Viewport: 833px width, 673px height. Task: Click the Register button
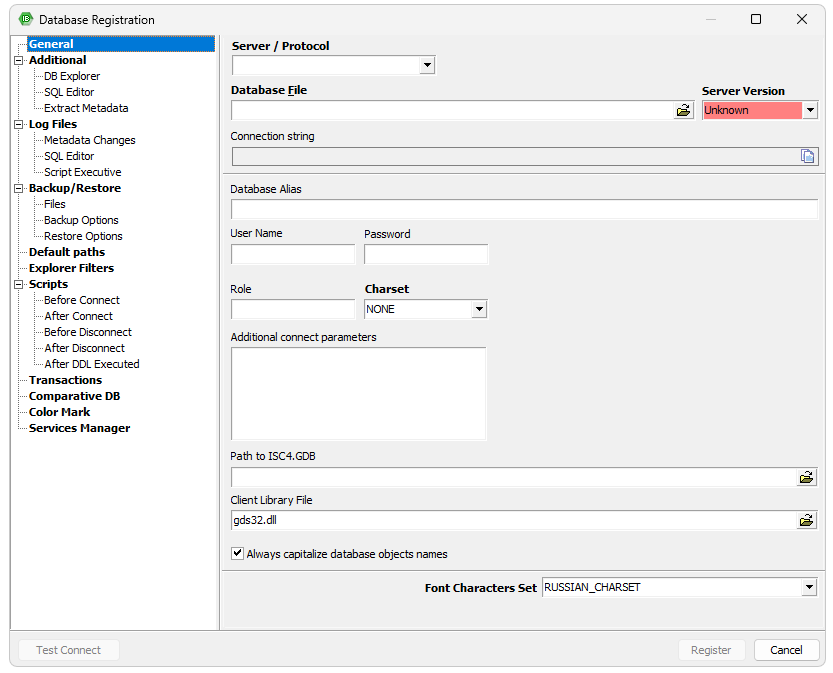711,650
